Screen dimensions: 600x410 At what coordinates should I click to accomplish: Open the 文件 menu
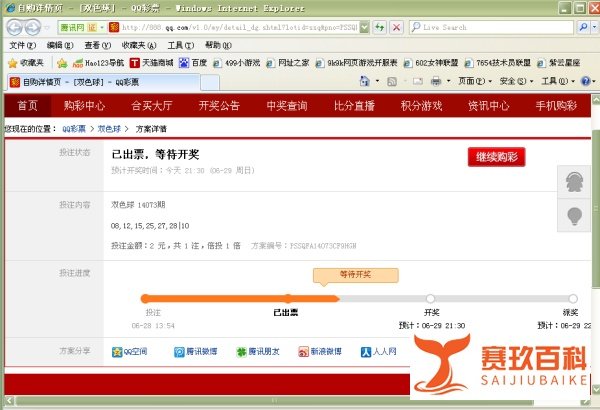pos(23,46)
